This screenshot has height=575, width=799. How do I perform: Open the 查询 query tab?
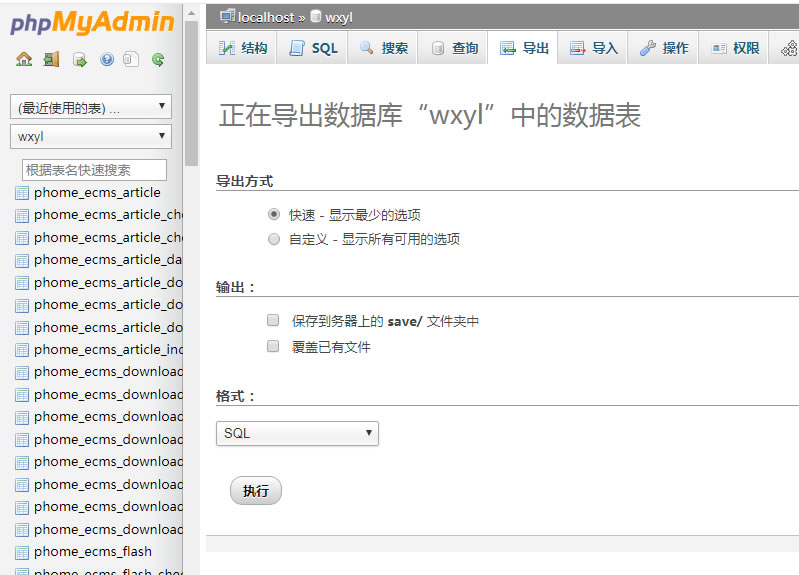click(452, 48)
